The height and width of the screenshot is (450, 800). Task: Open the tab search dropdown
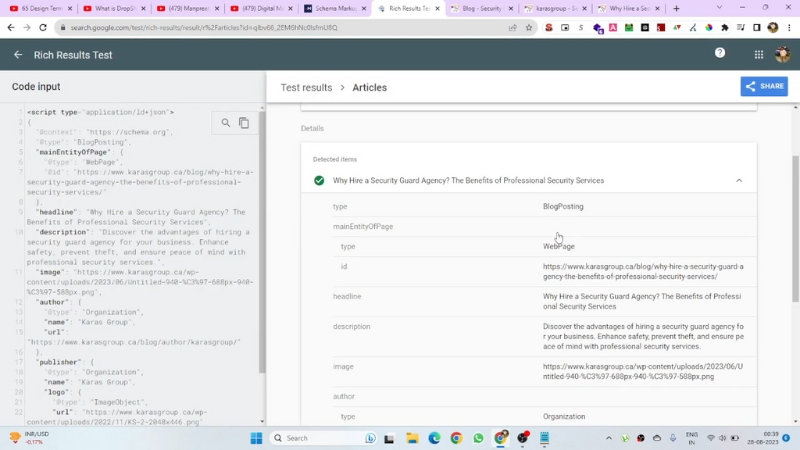pos(719,8)
